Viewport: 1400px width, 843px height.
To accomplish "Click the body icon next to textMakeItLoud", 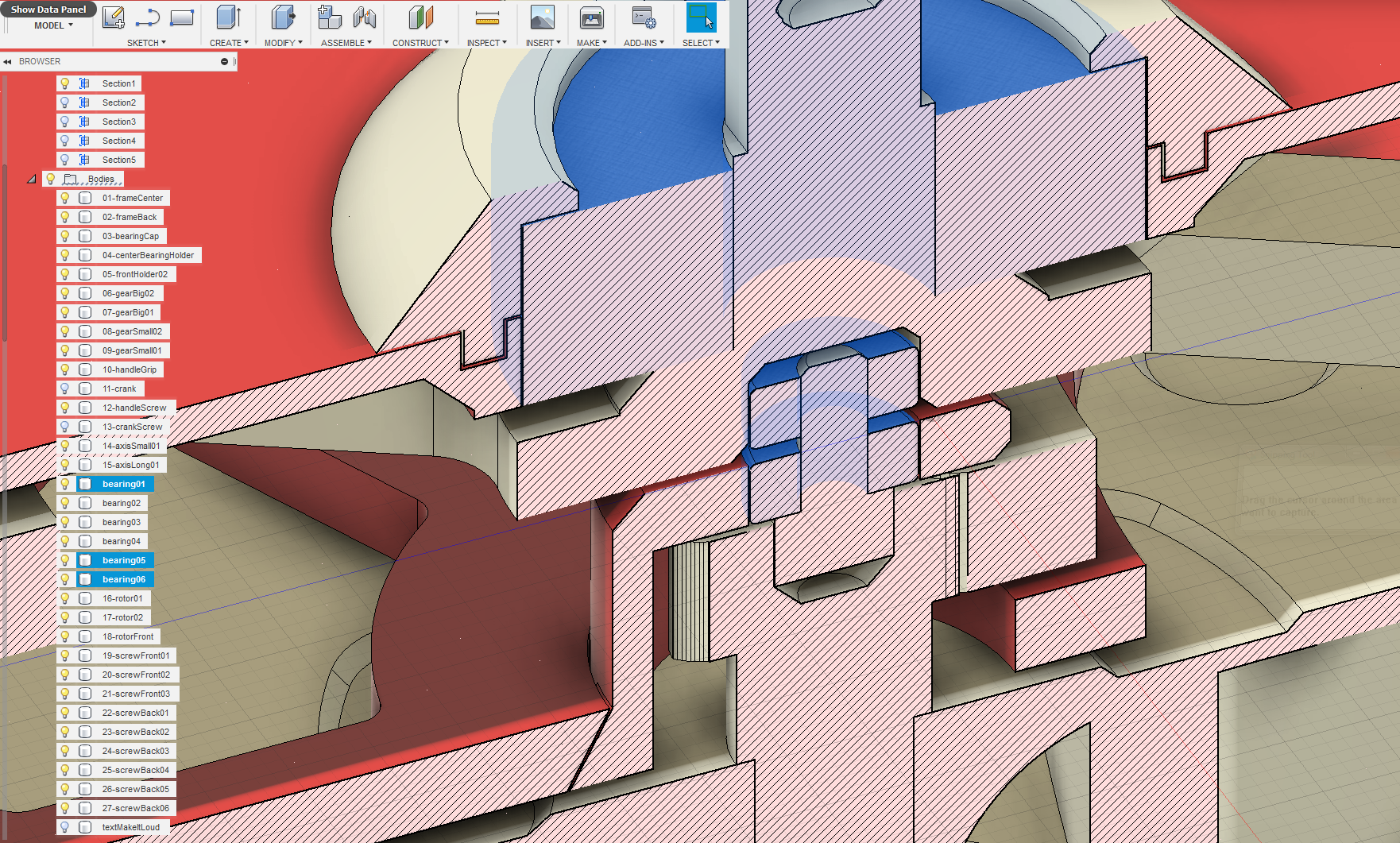I will [x=85, y=827].
